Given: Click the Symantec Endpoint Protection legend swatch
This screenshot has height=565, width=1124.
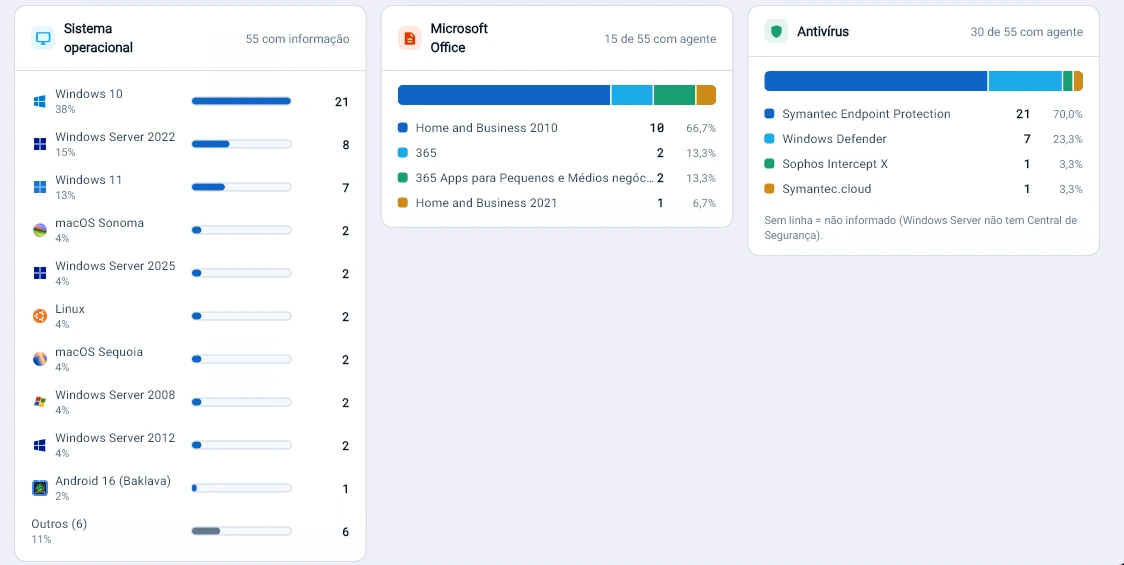Looking at the screenshot, I should click(x=770, y=114).
